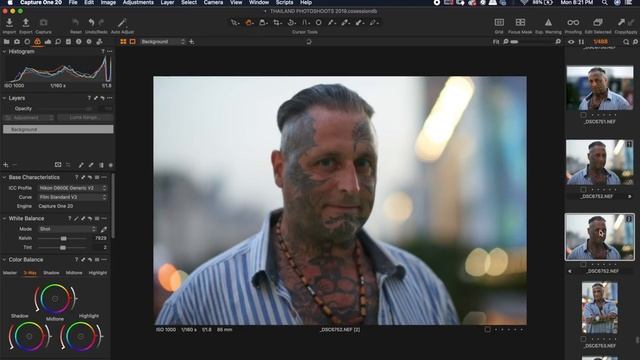This screenshot has height=360, width=640.
Task: Switch to single image view mode
Action: [133, 42]
